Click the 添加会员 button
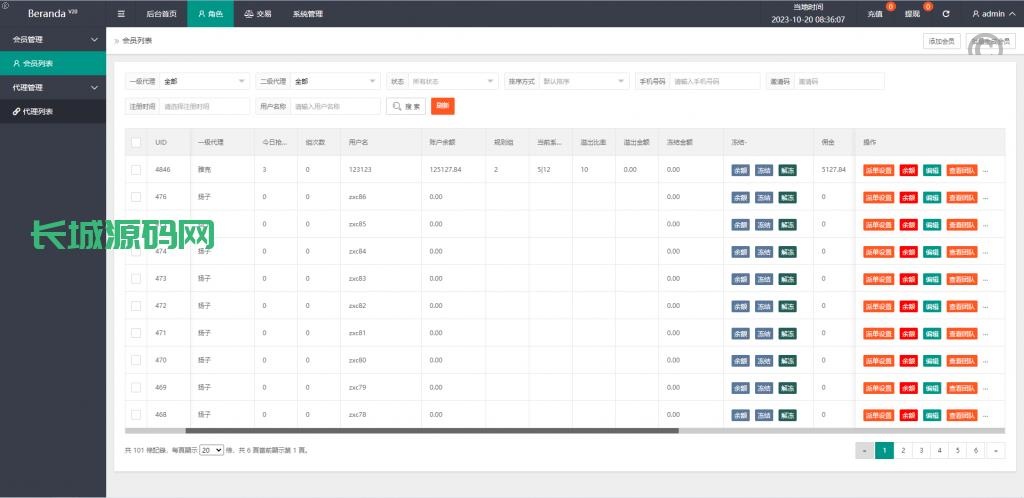This screenshot has height=498, width=1024. tap(941, 41)
